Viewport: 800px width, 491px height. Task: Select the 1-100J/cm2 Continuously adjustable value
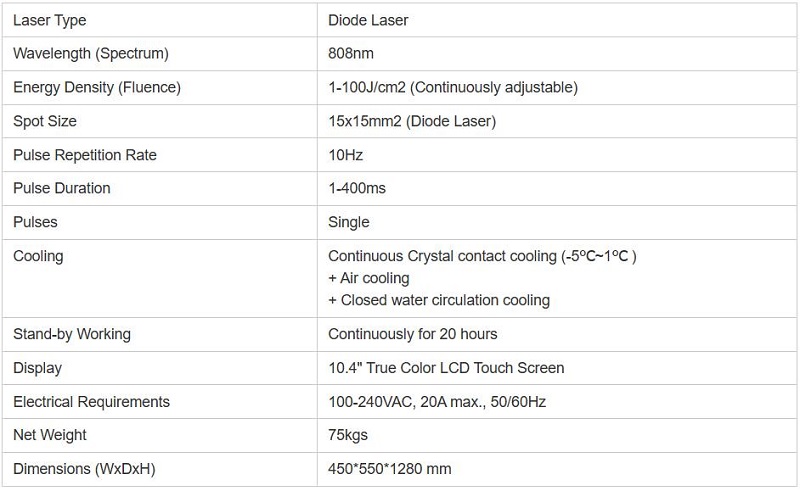click(453, 87)
